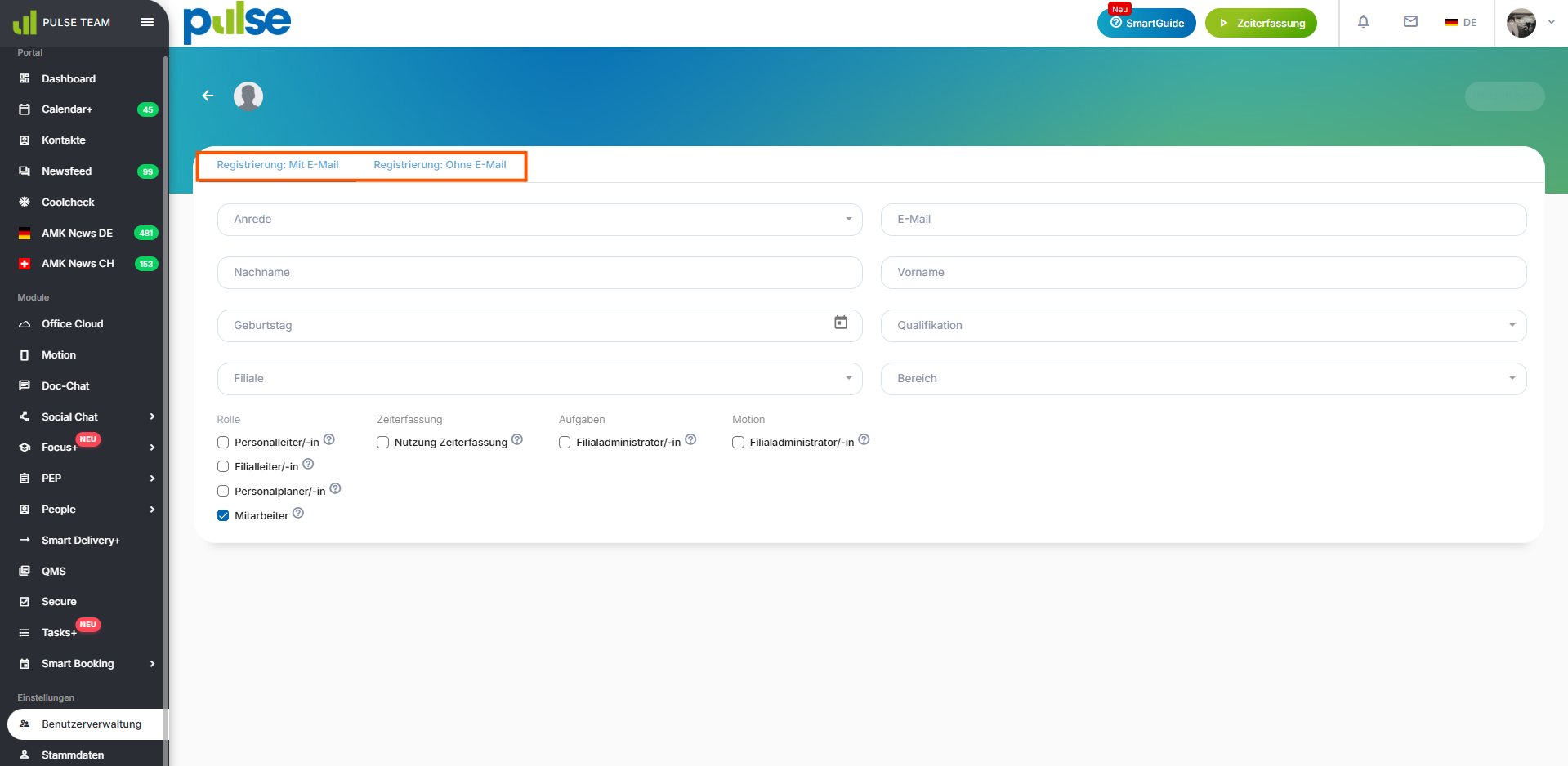This screenshot has height=766, width=1568.
Task: Uncheck the Mitarbeiter role checkbox
Action: click(x=223, y=516)
